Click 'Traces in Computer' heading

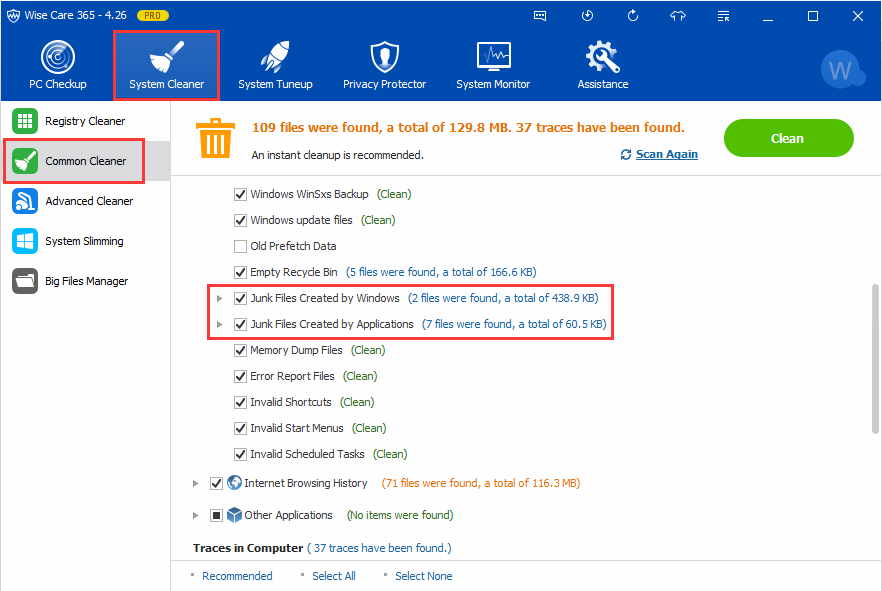pyautogui.click(x=248, y=548)
